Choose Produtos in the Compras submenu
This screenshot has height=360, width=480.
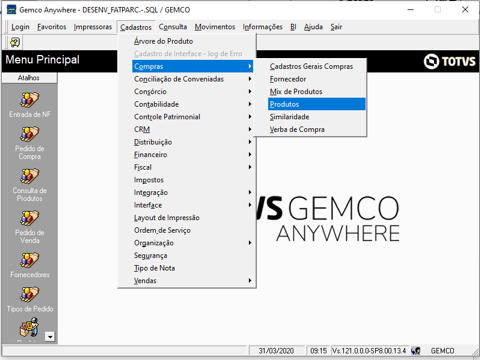[x=317, y=104]
